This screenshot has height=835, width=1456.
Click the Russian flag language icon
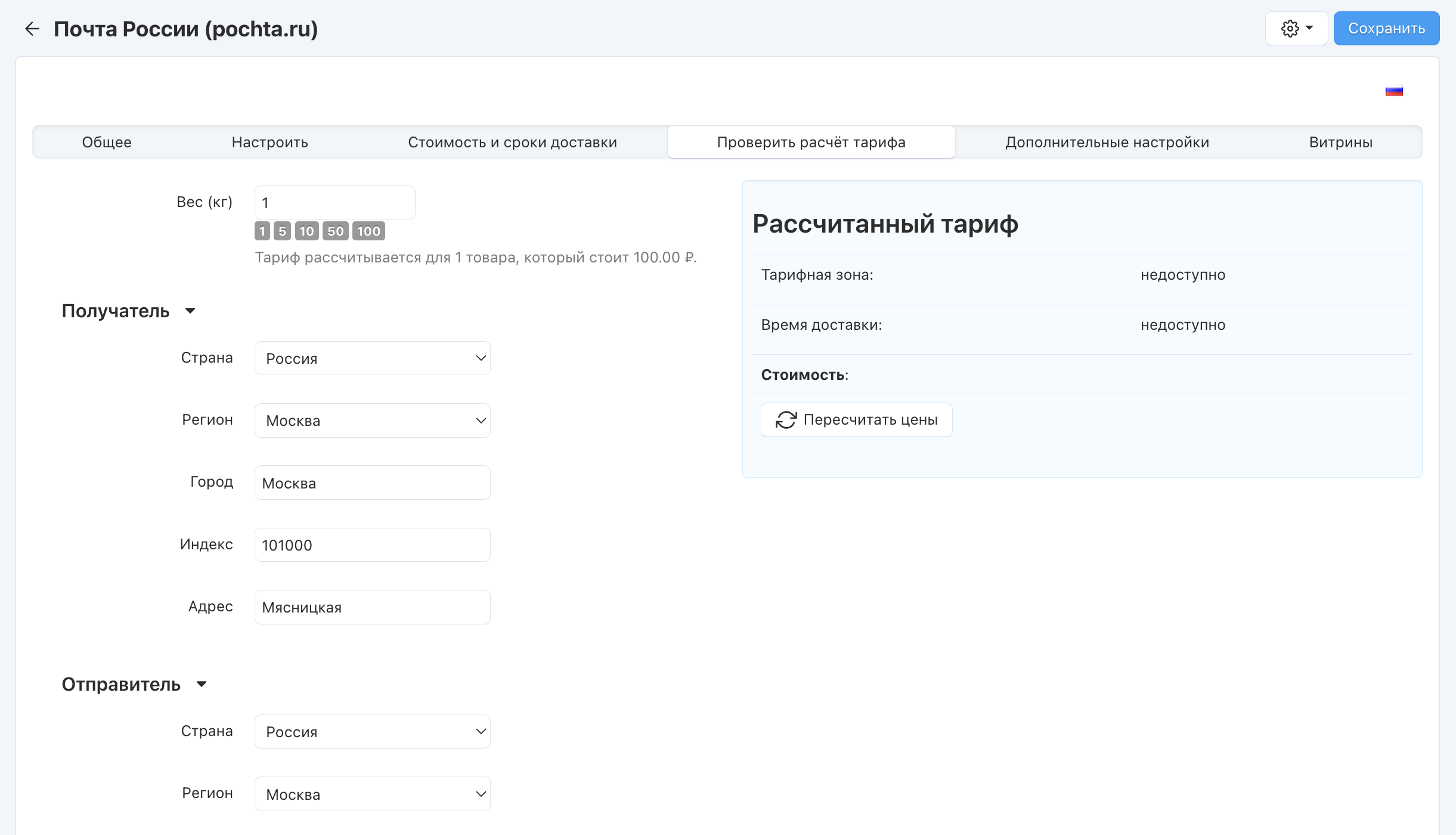1393,91
